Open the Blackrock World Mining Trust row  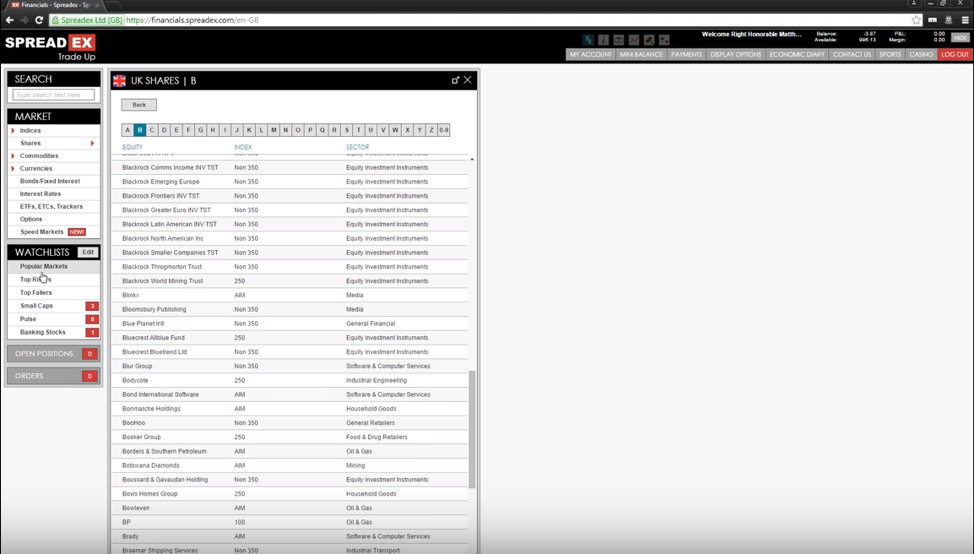[289, 281]
